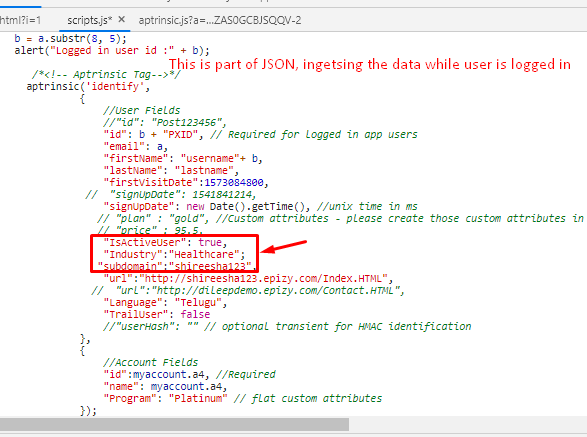The image size is (587, 437).
Task: Click the "name": myaccount.a4 line
Action: point(165,386)
